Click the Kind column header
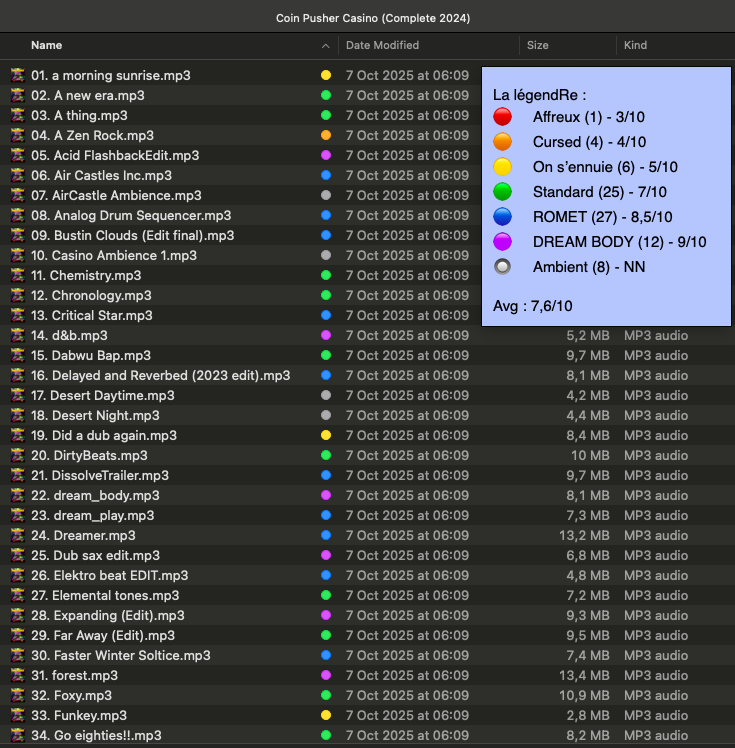 [x=635, y=45]
